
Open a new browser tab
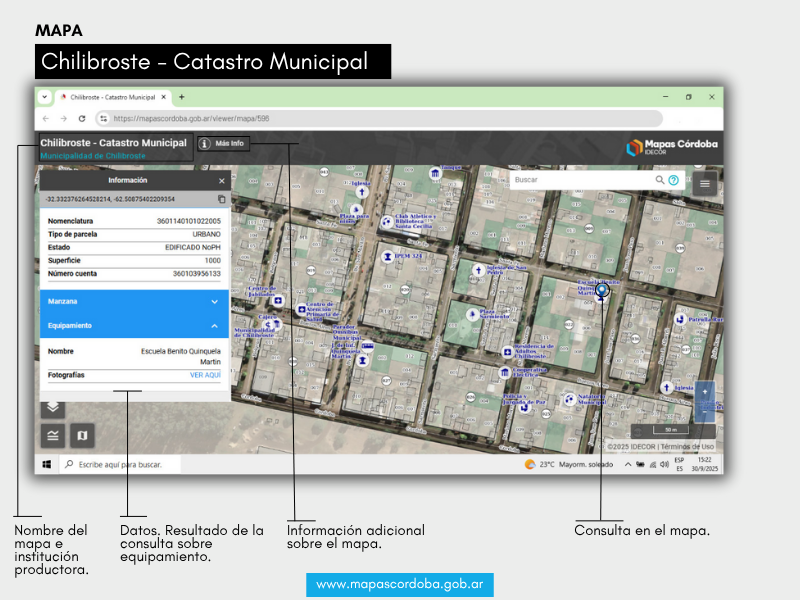click(x=181, y=97)
